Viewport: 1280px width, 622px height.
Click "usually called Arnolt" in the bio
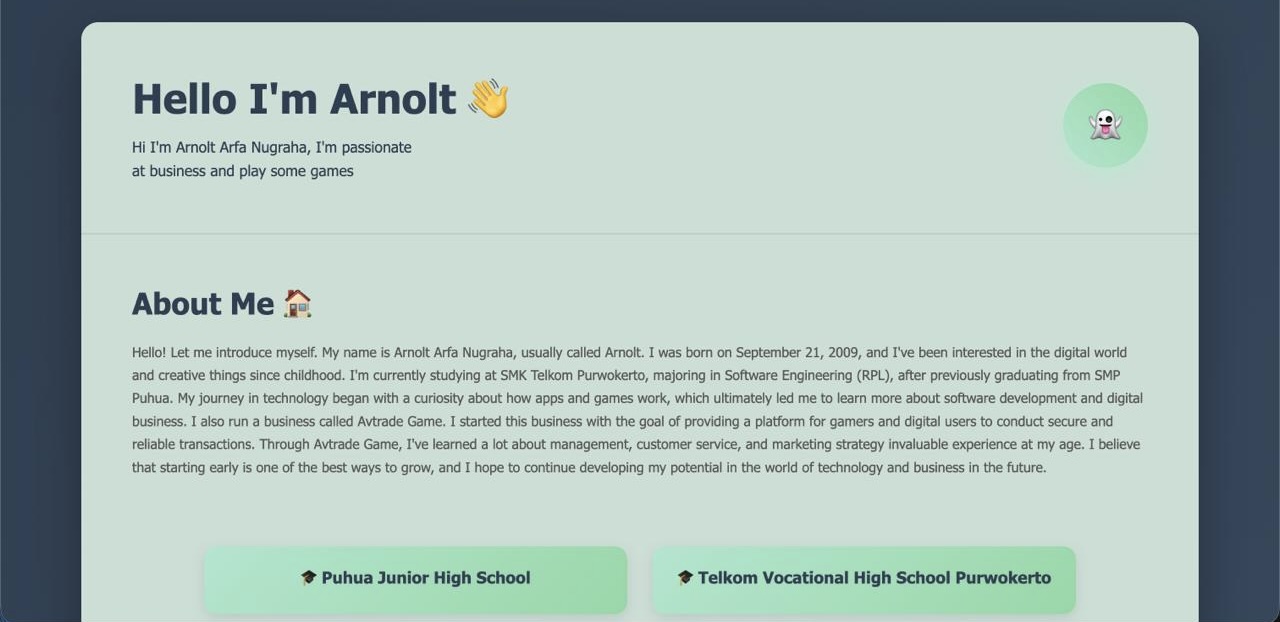(x=581, y=352)
